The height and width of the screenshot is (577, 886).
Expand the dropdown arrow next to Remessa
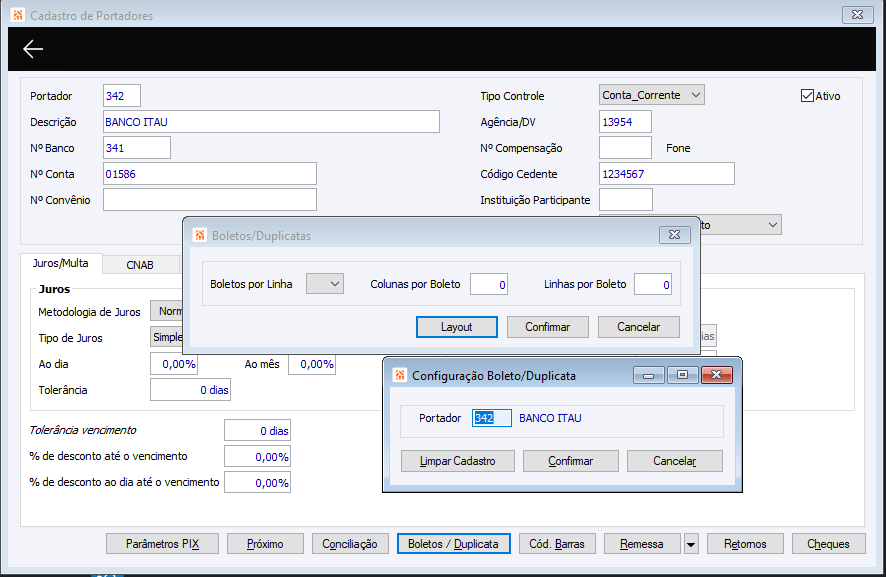[690, 544]
